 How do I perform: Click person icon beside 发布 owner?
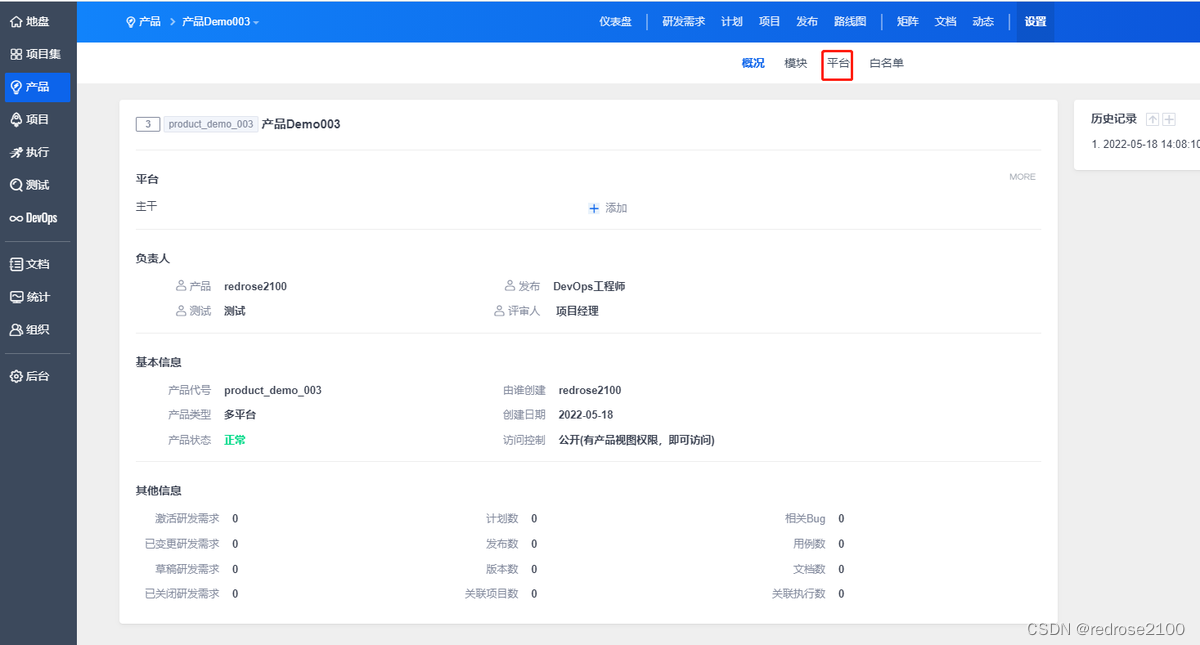pos(510,286)
